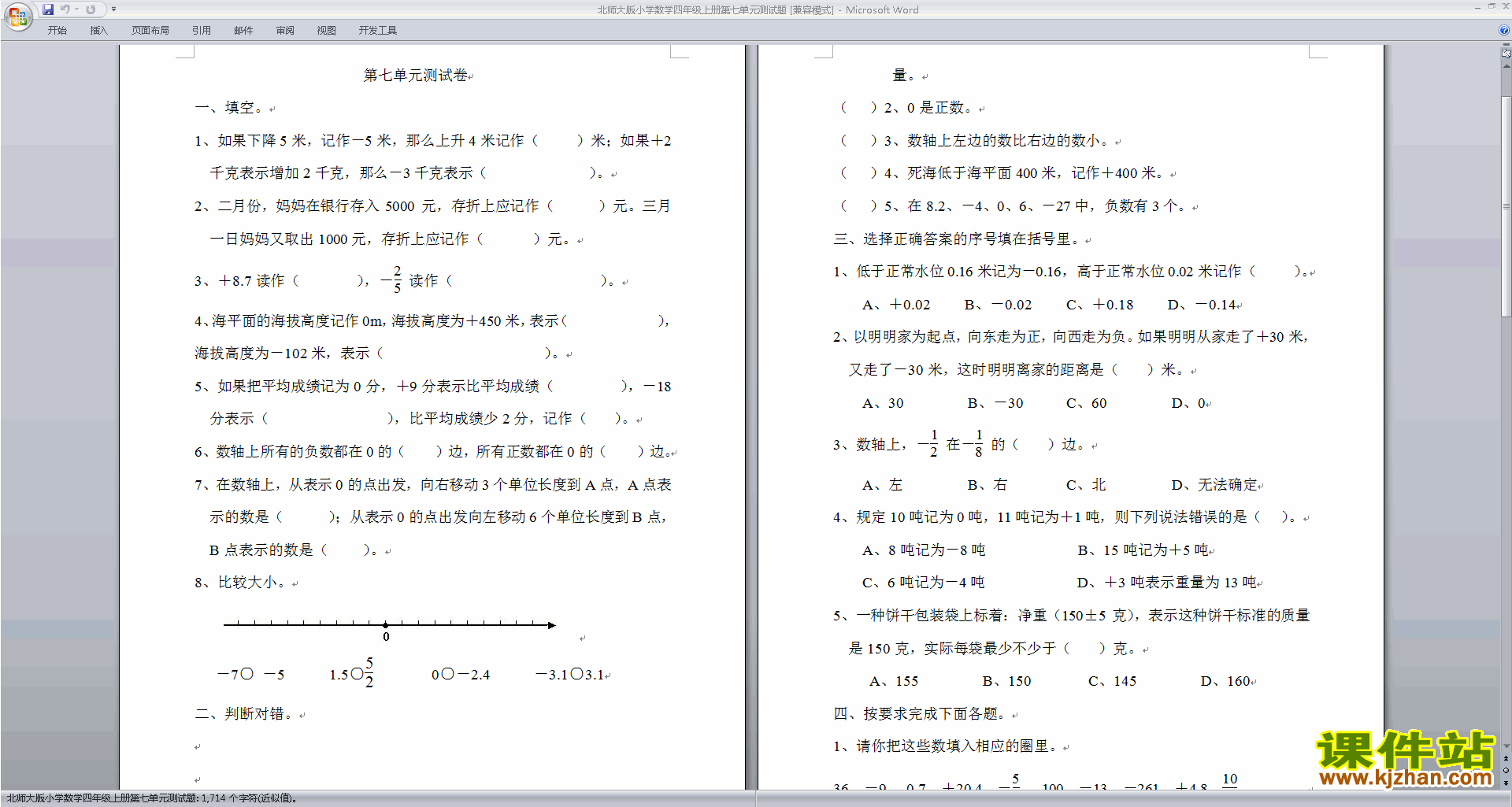The image size is (1512, 807).
Task: Click the blue Help question mark icon
Action: (x=1504, y=30)
